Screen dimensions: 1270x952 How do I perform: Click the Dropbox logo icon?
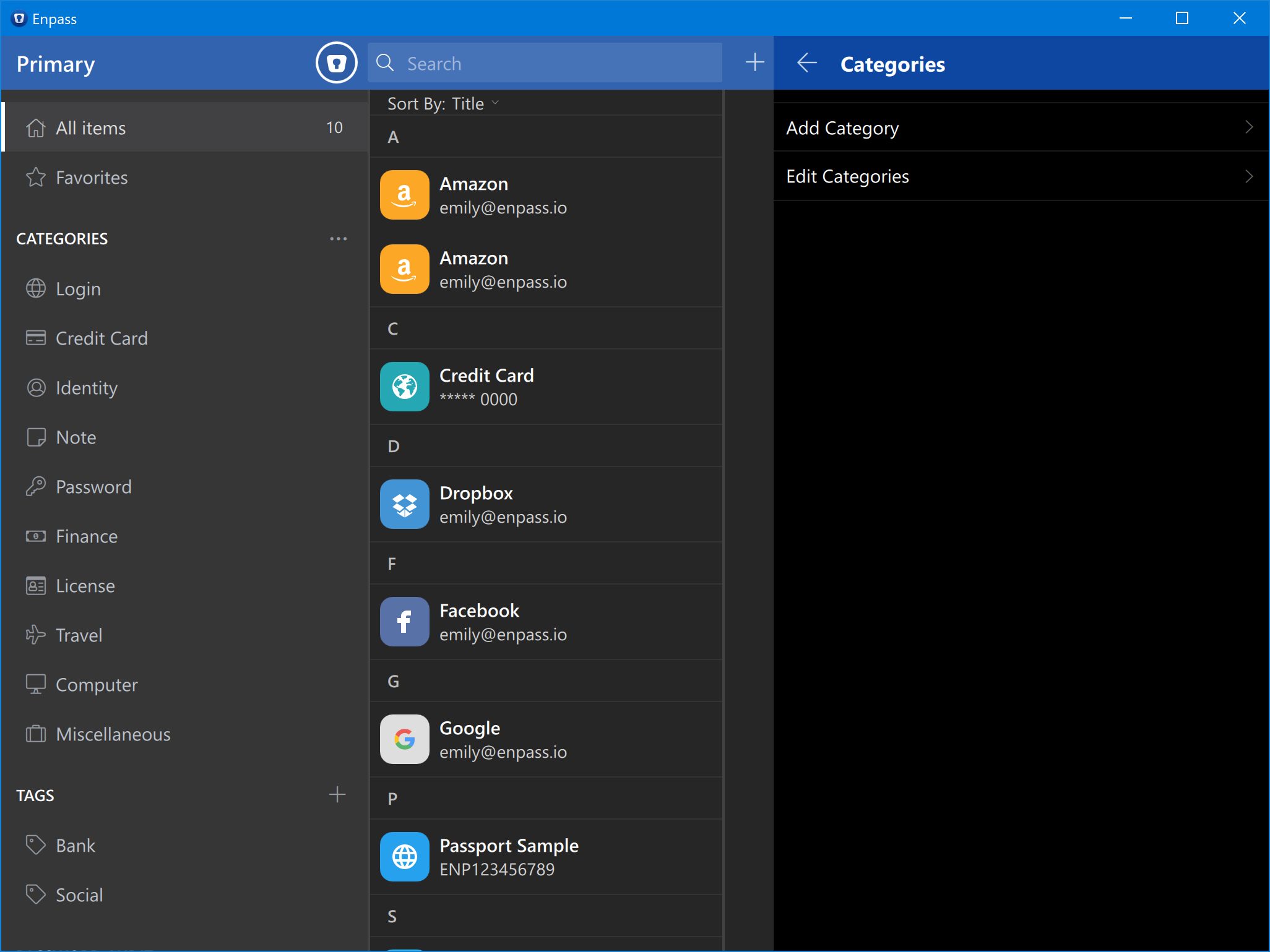pos(405,504)
